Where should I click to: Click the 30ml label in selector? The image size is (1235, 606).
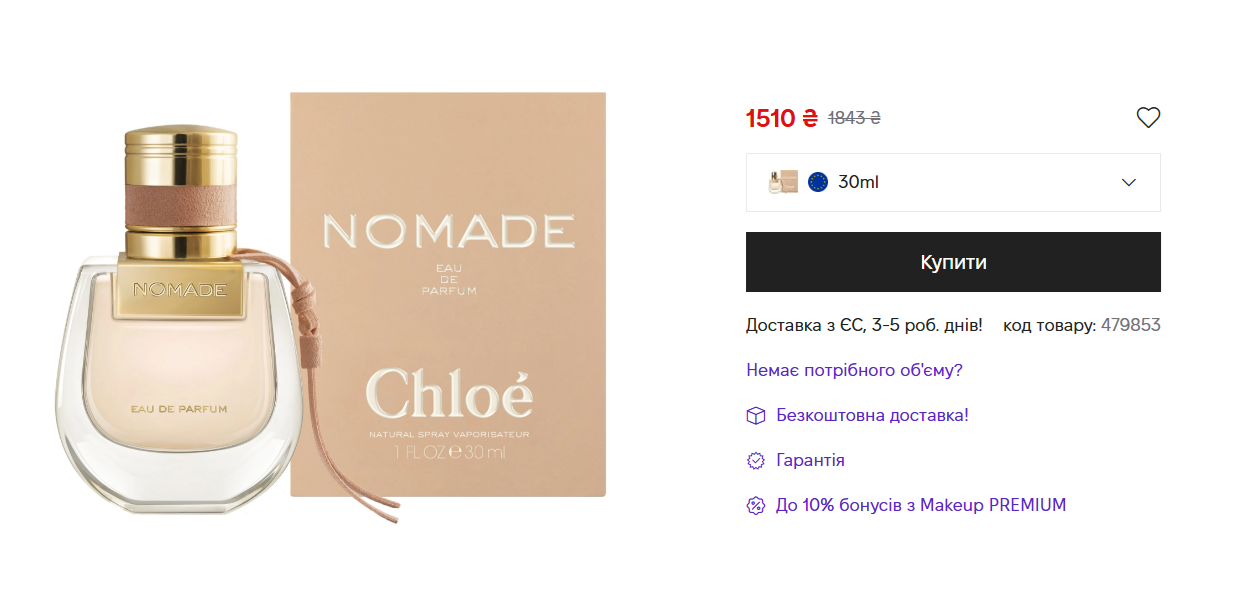[858, 182]
